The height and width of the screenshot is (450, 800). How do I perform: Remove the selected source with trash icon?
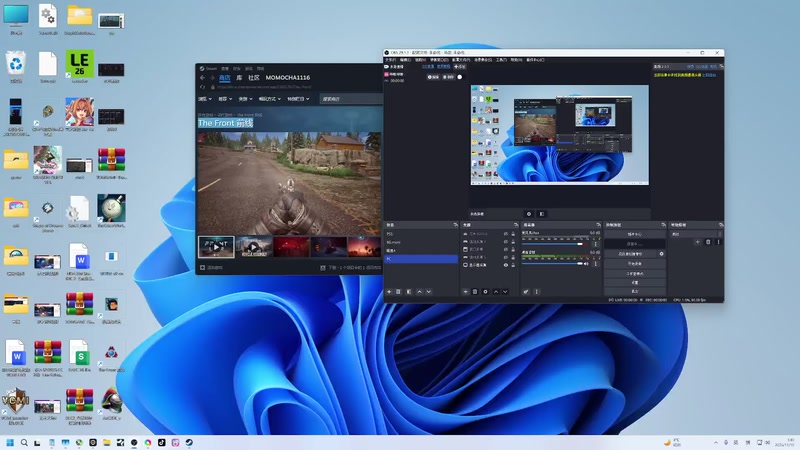coord(475,291)
